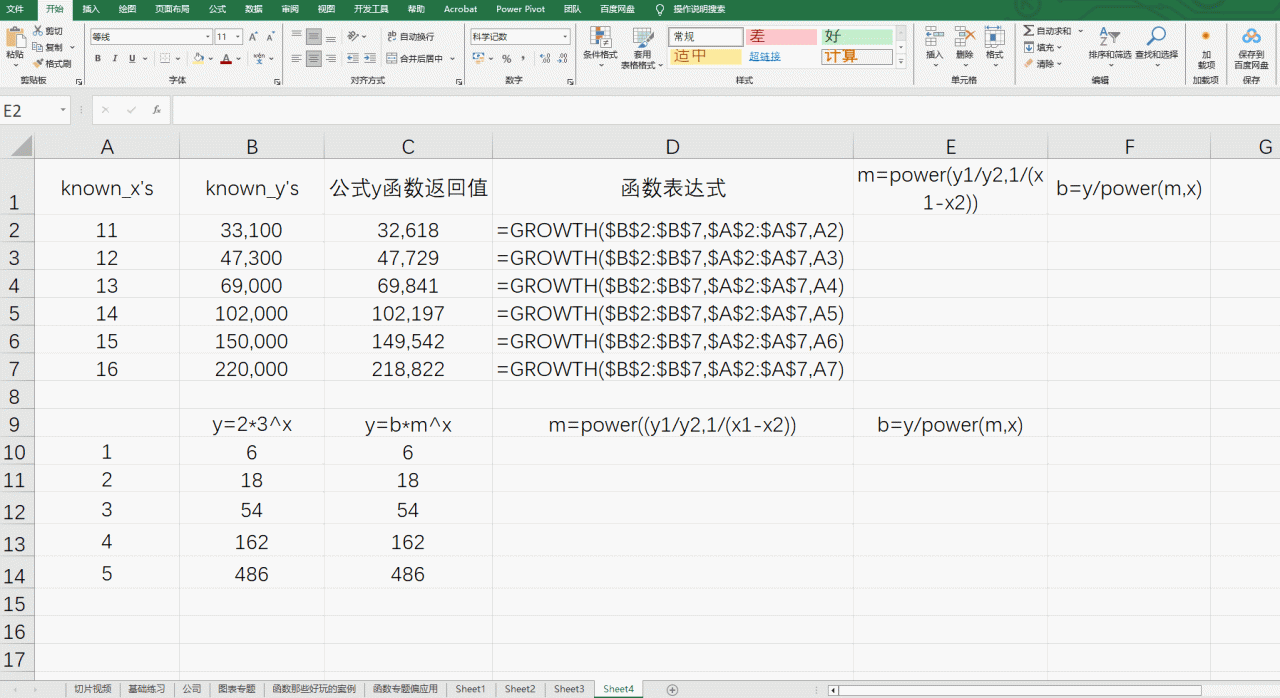This screenshot has height=698, width=1280.
Task: Open the number format dropdown (科学记数)
Action: point(565,37)
